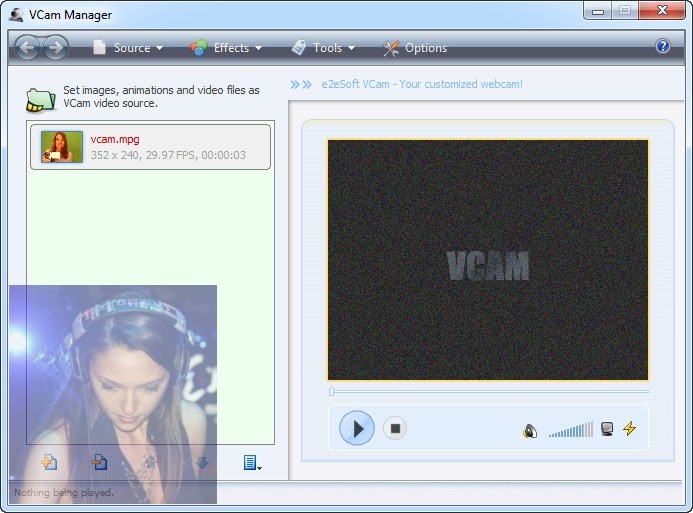The width and height of the screenshot is (693, 513).
Task: Open the Tools menu
Action: [324, 48]
